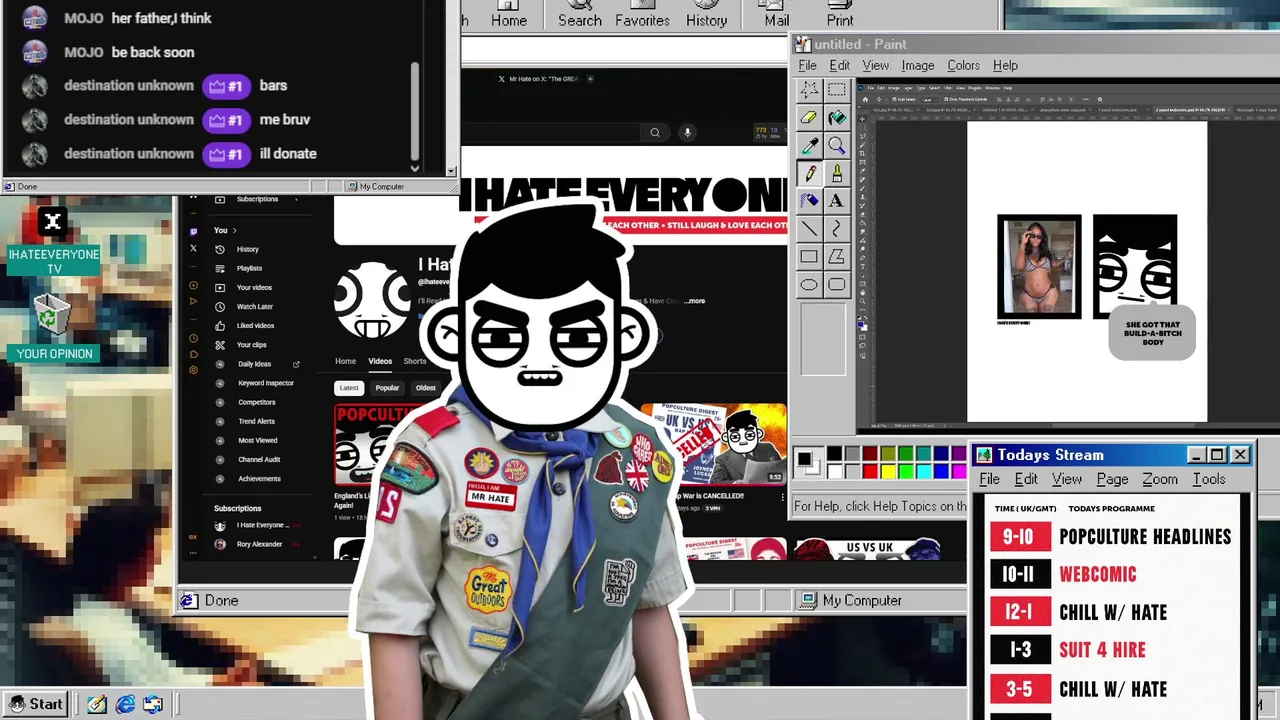Open Keyword Inspector in YouTube sidebar
Screen dimensions: 1280x720
[x=265, y=383]
